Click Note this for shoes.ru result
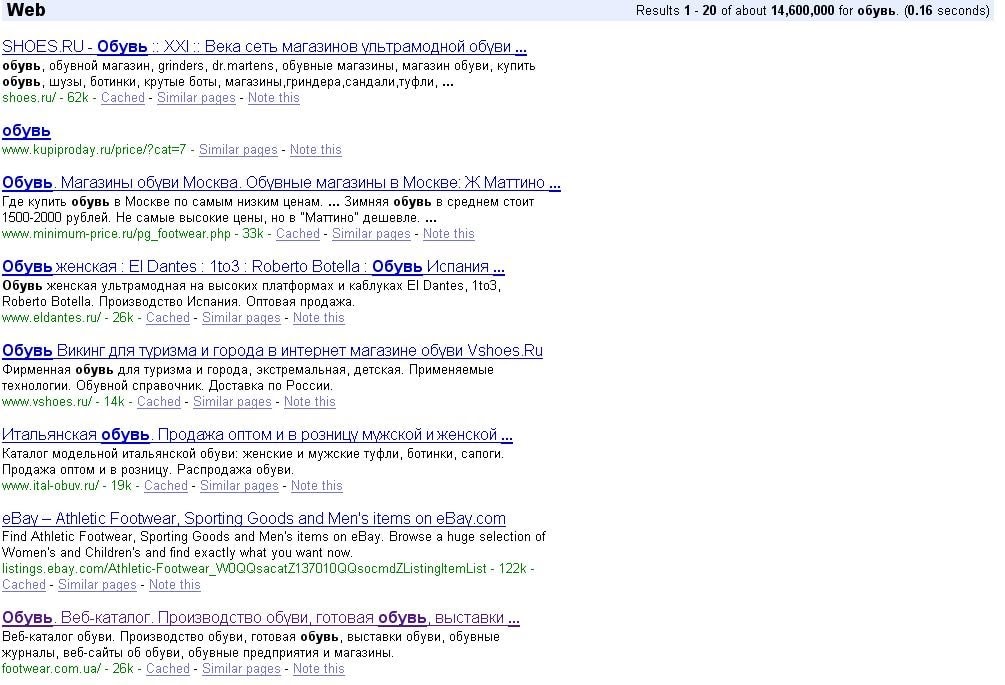The image size is (1005, 685). click(x=274, y=97)
